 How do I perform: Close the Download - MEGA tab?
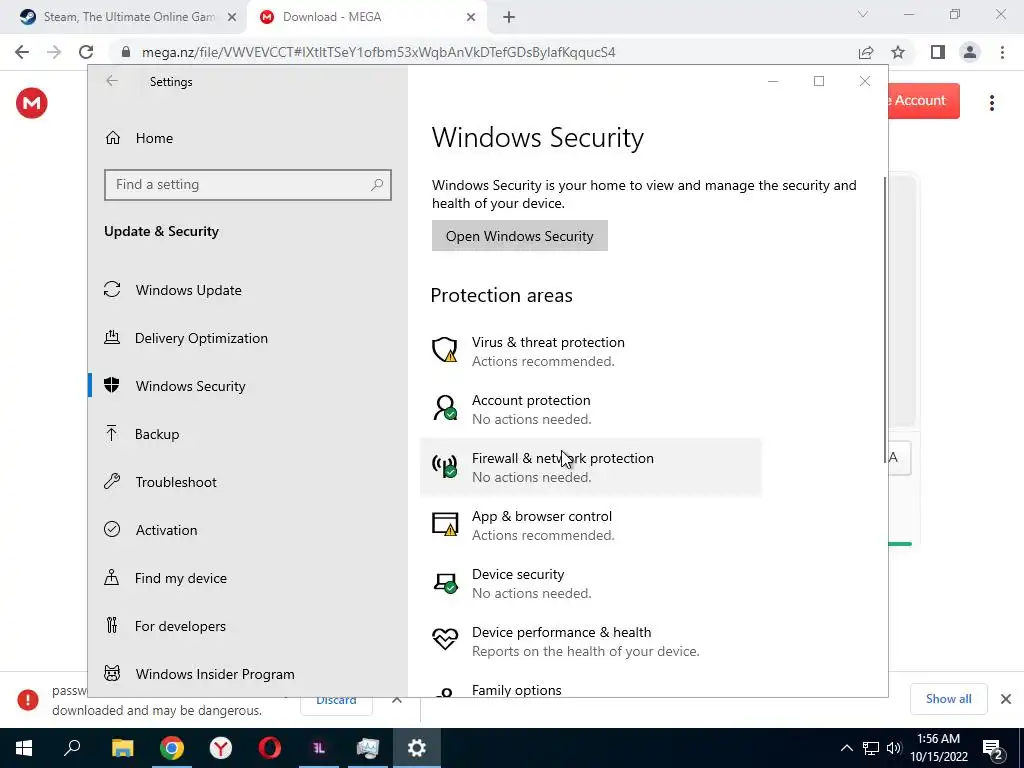tap(471, 18)
